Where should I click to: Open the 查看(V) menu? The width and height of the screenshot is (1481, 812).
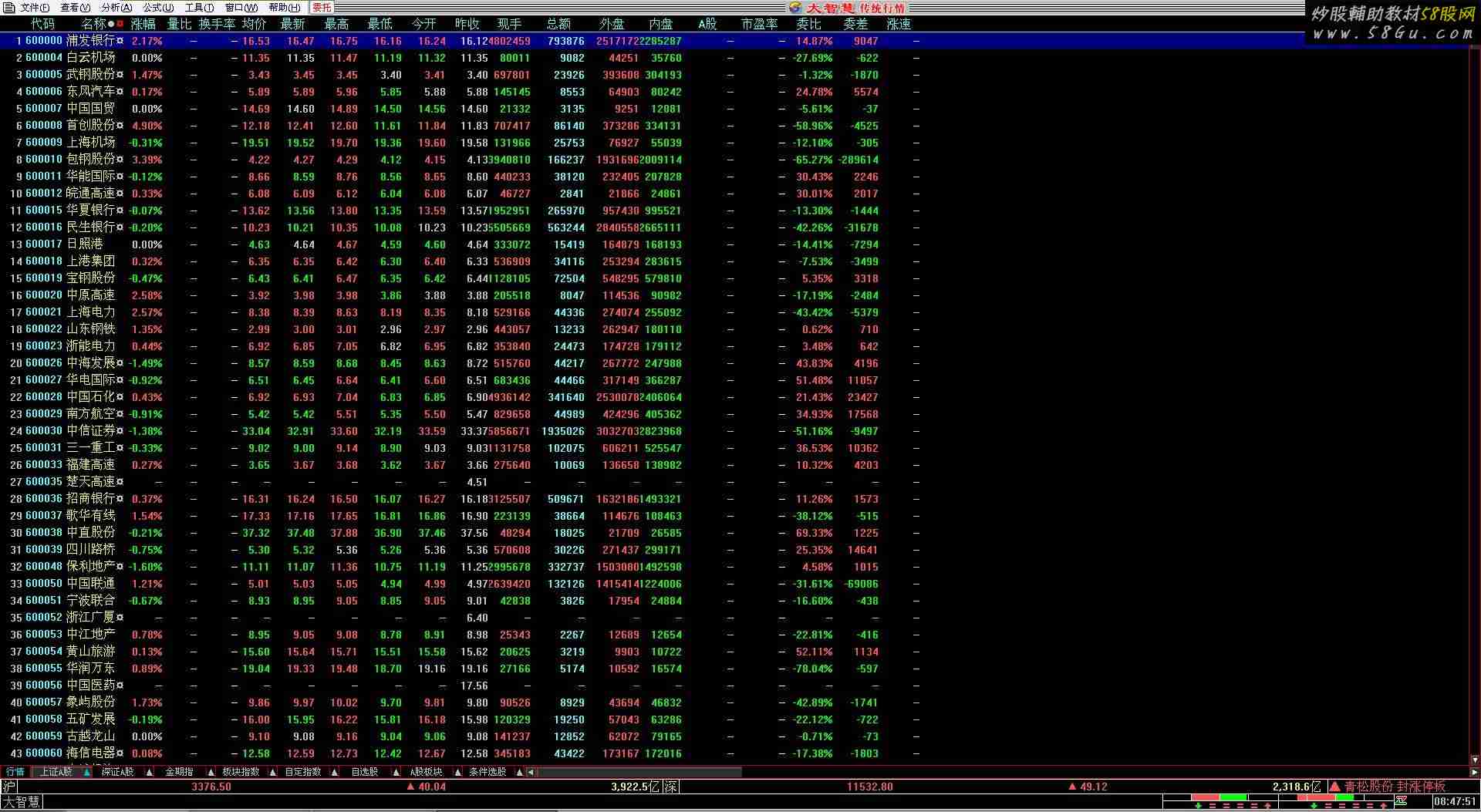75,8
